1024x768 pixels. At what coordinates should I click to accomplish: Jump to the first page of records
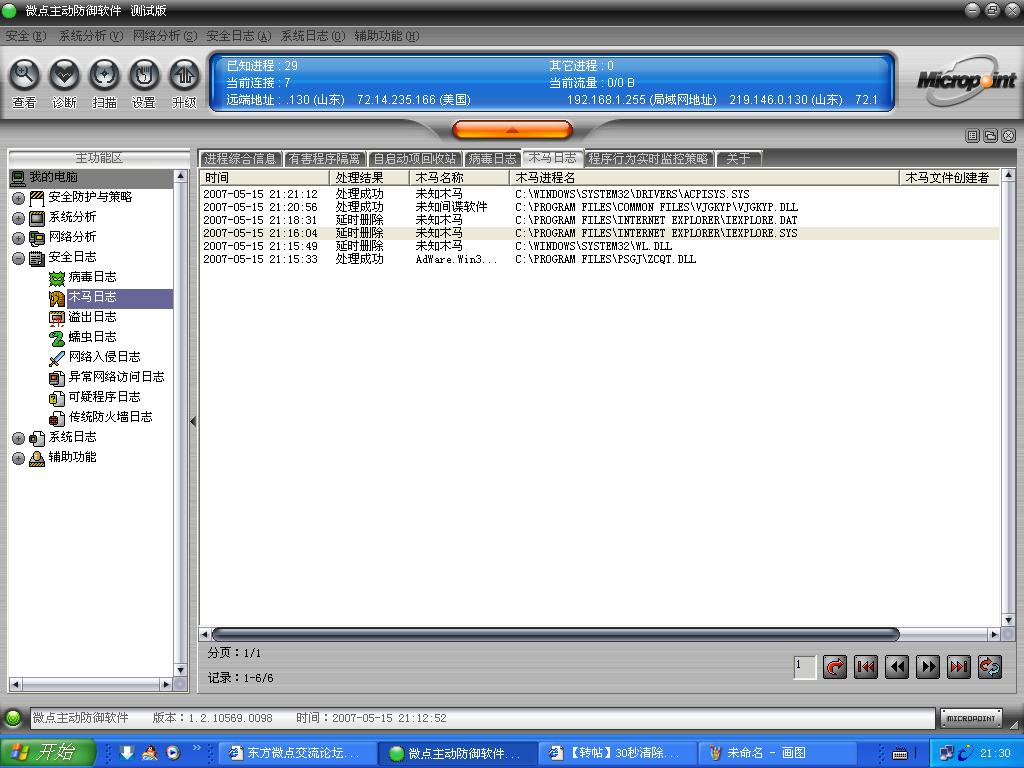click(x=866, y=667)
